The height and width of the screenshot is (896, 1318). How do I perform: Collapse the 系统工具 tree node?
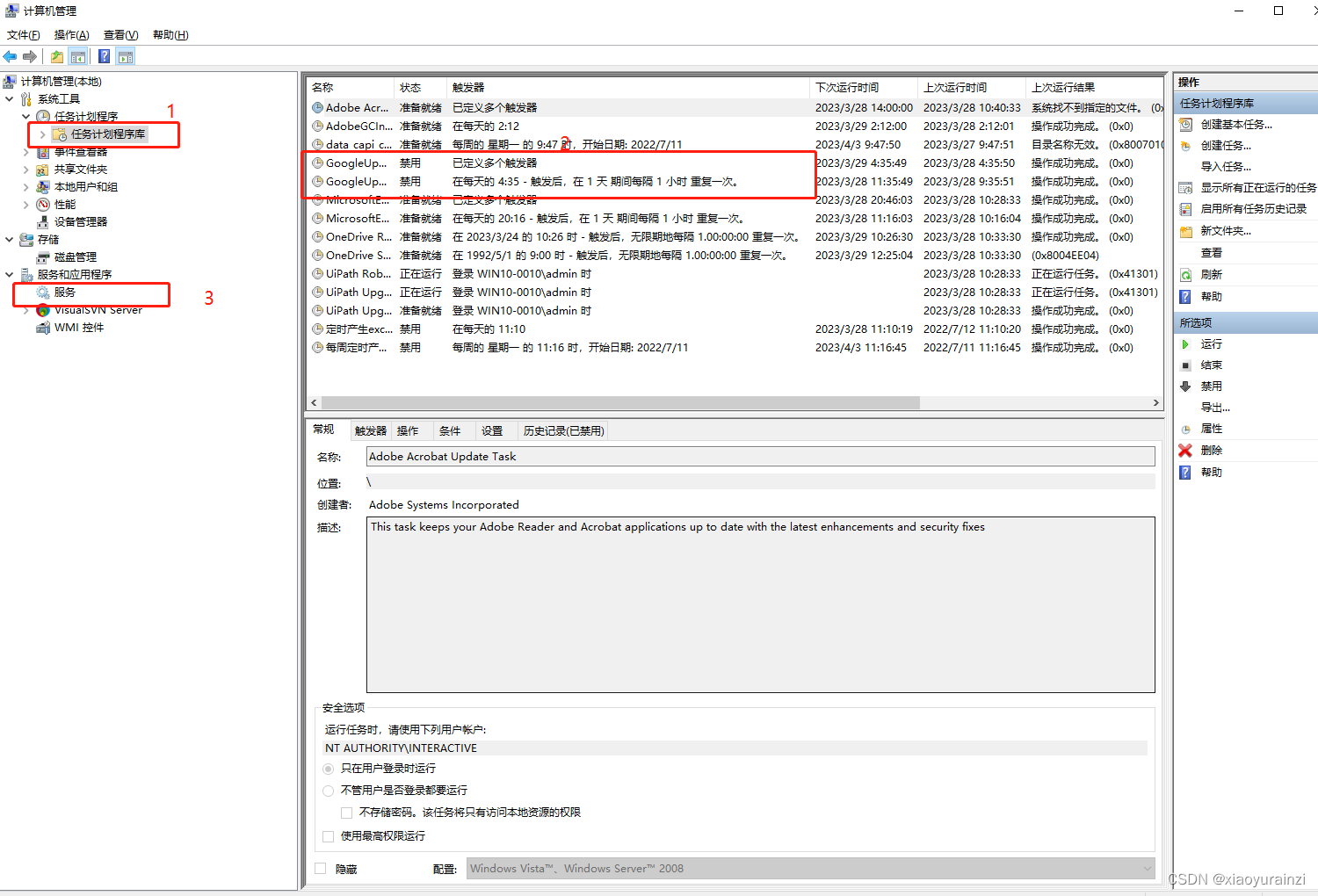coord(10,99)
